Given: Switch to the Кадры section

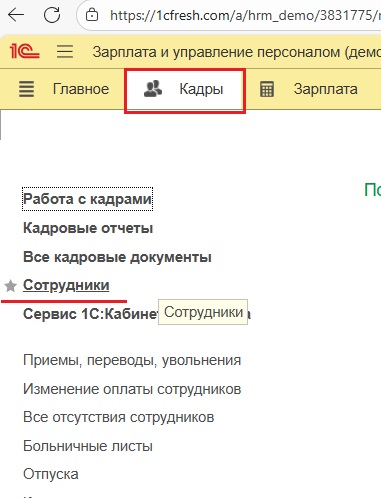Looking at the screenshot, I should point(185,89).
